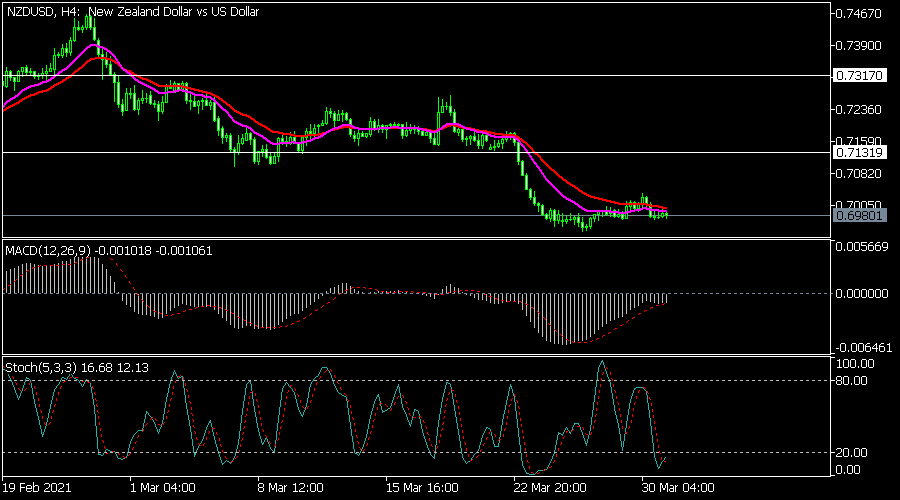Click the current price tag 0.69801

(x=857, y=215)
